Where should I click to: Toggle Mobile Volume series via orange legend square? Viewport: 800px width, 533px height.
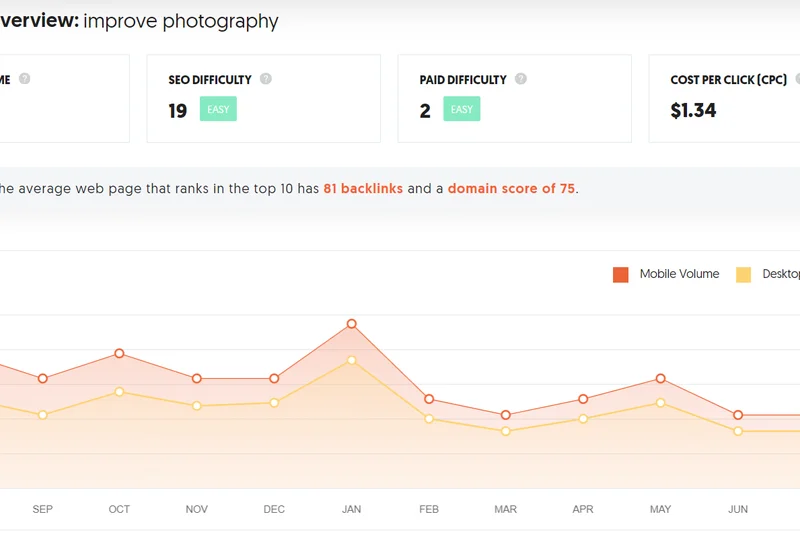621,274
